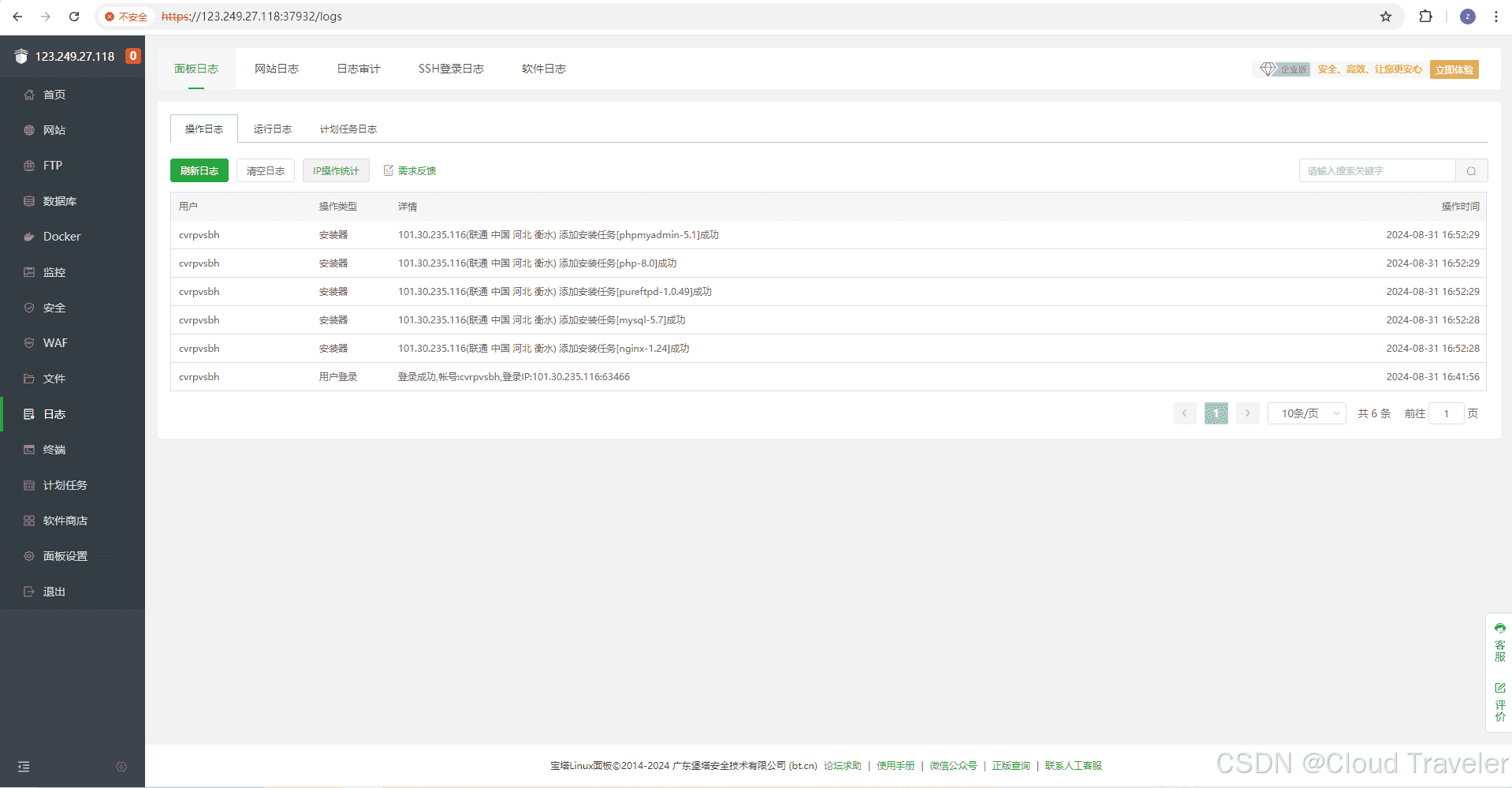Open the WAF firewall section
Viewport: 1512px width, 788px height.
tap(54, 343)
